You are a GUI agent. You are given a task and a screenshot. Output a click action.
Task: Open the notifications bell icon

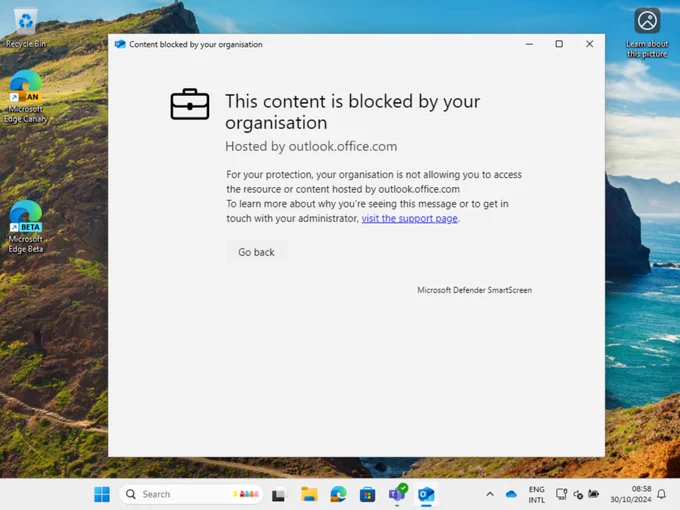661,494
